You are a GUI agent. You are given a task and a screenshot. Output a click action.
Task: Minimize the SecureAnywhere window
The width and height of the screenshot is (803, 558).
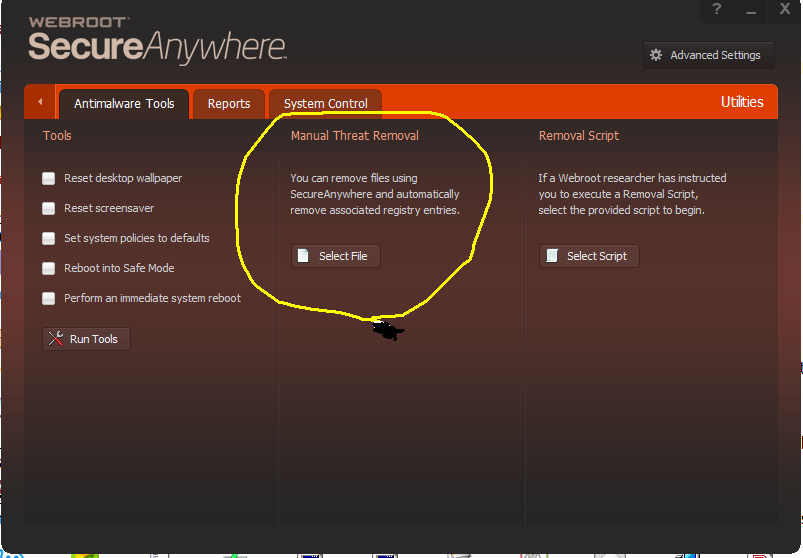751,10
